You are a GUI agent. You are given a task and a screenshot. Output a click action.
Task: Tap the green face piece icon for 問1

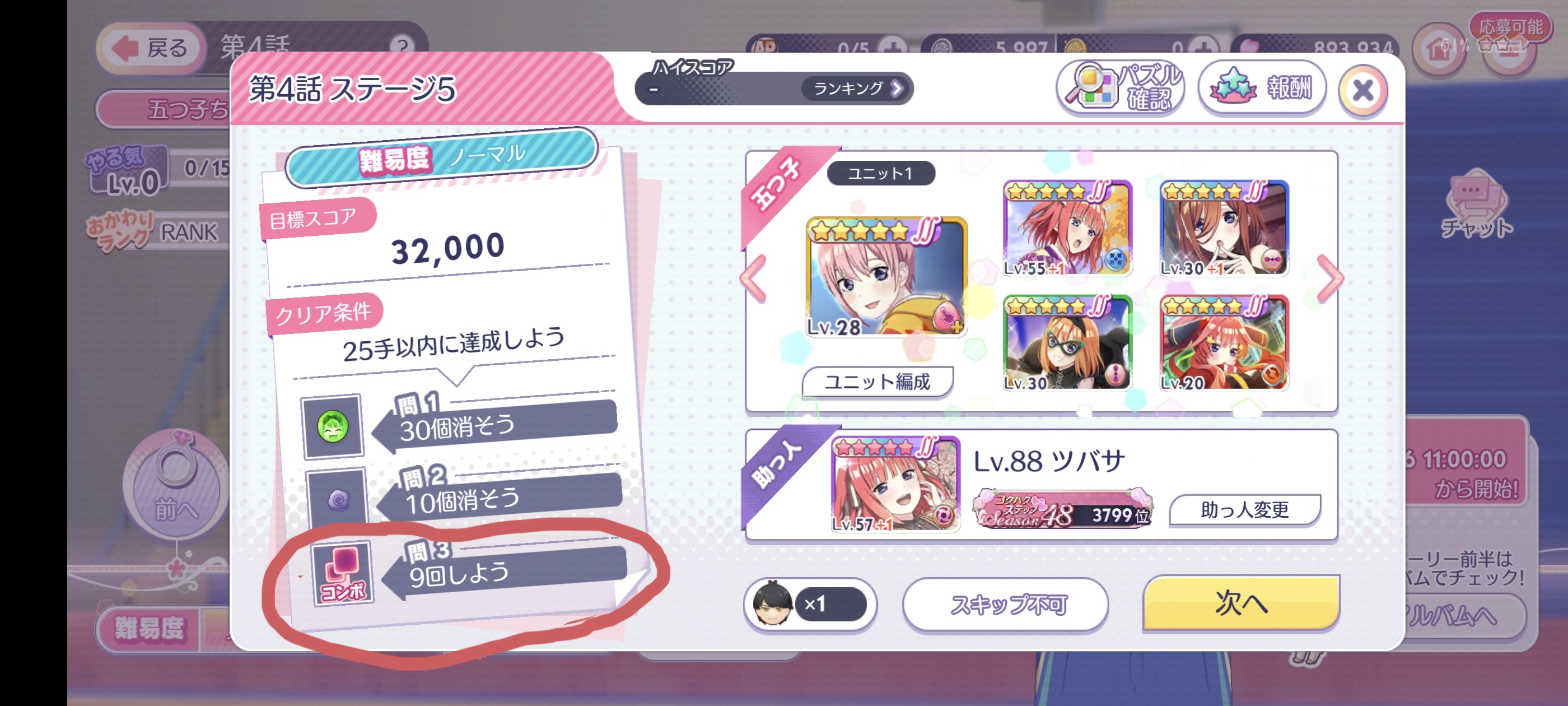[333, 426]
